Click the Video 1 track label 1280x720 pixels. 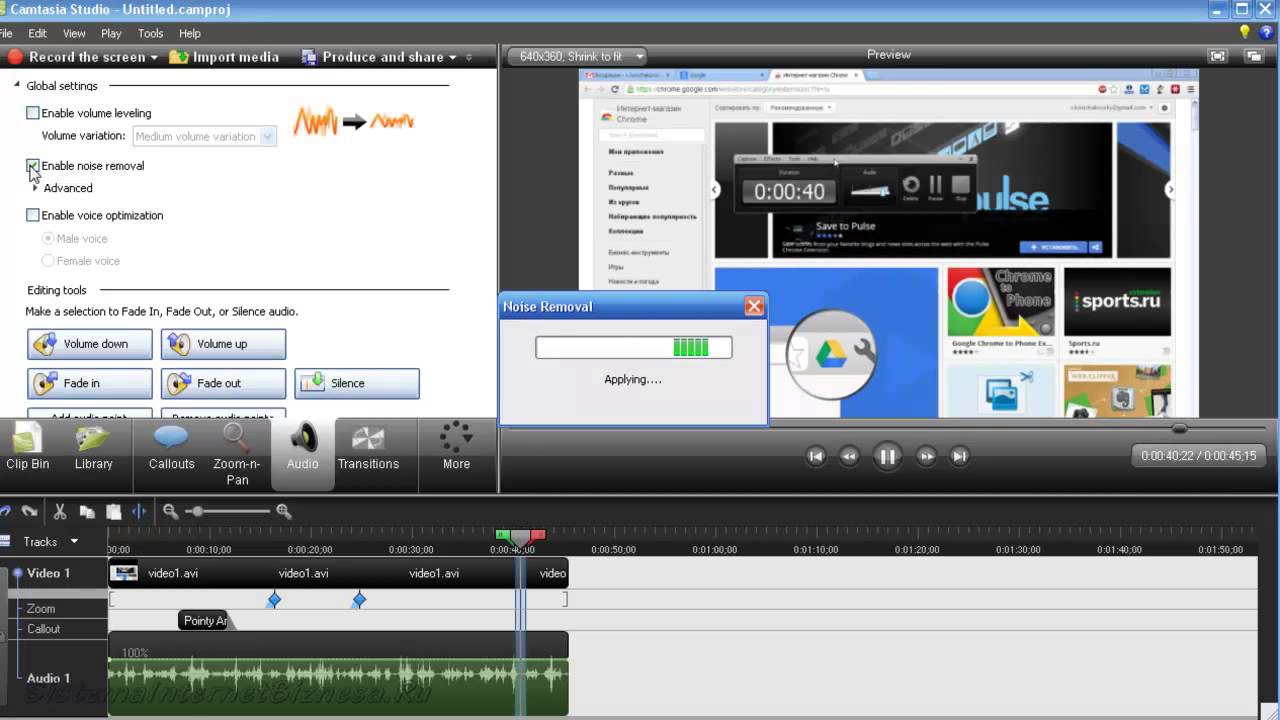48,573
